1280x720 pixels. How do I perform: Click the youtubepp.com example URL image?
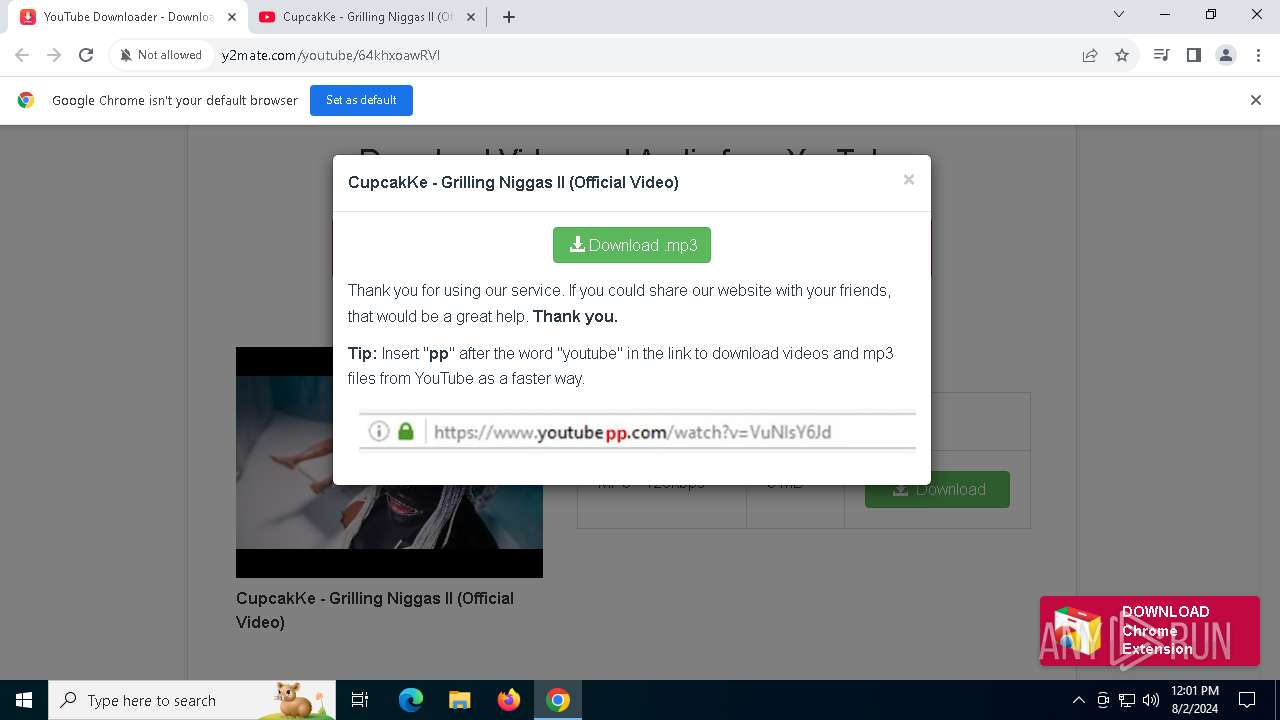pyautogui.click(x=637, y=432)
